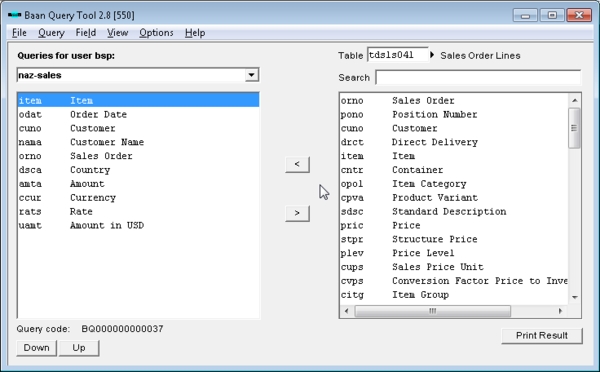Click inside the Search input field
The height and width of the screenshot is (372, 600).
(x=478, y=77)
